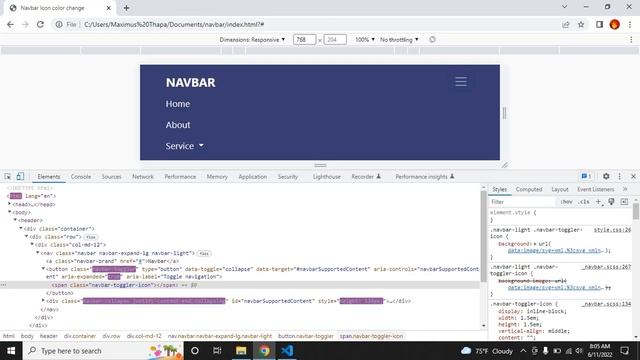This screenshot has height=360, width=640.
Task: Toggle the navbar hamburger menu icon
Action: (461, 82)
